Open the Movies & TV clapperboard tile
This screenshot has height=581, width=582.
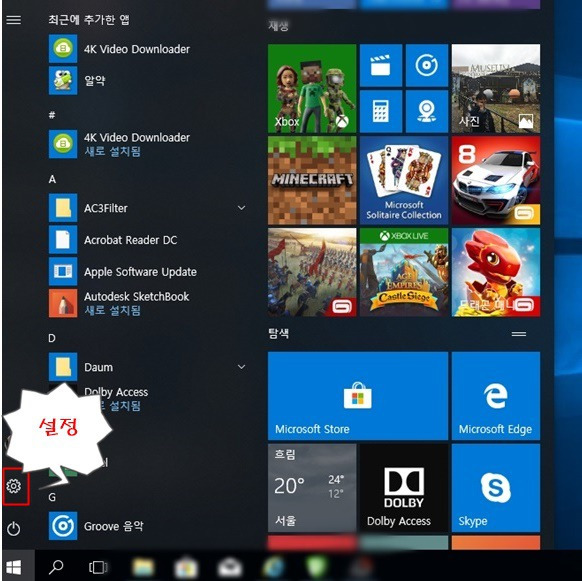381,65
